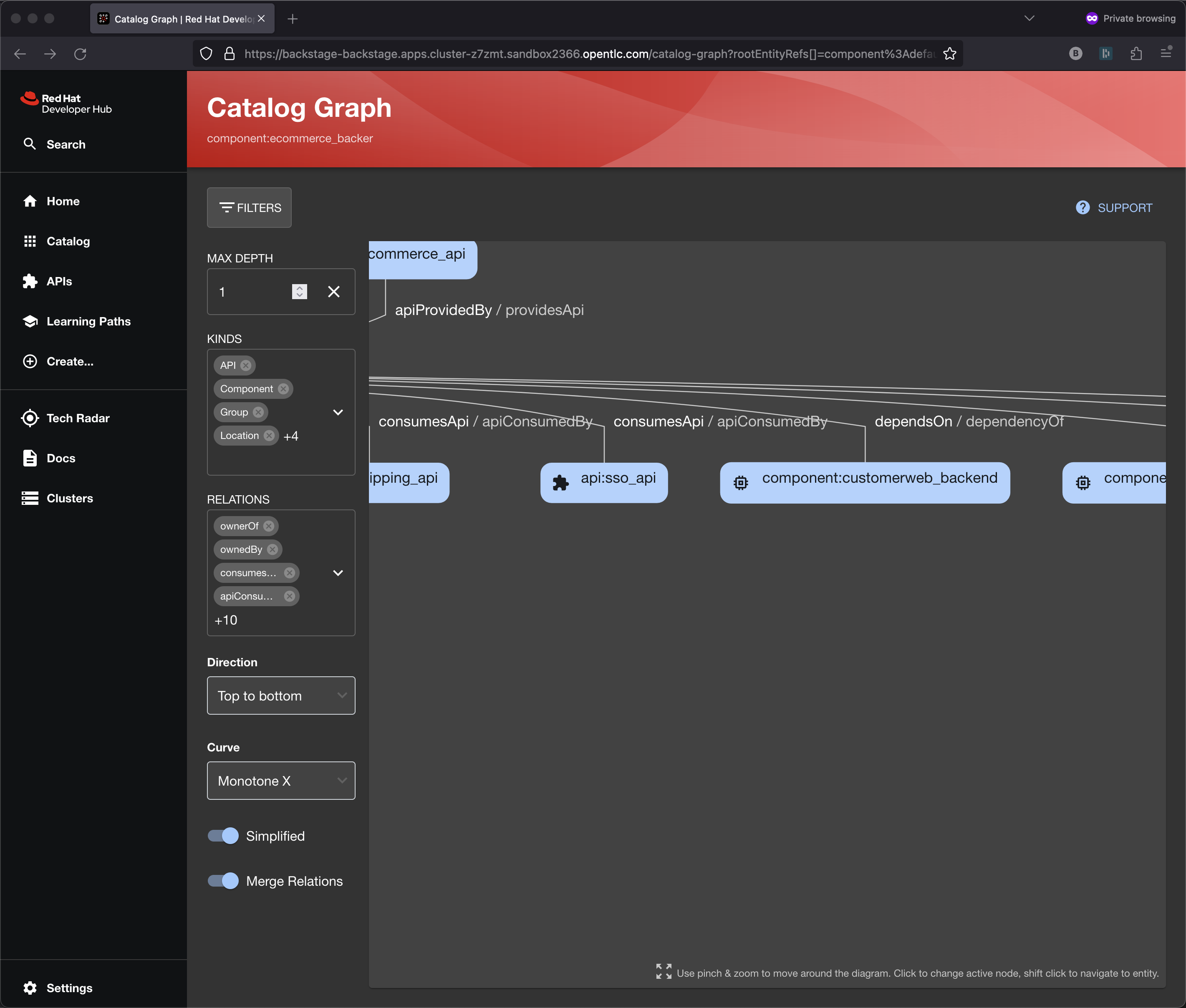Screen dimensions: 1186x1008
Task: Disable the Merge Relations switch
Action: 224,881
